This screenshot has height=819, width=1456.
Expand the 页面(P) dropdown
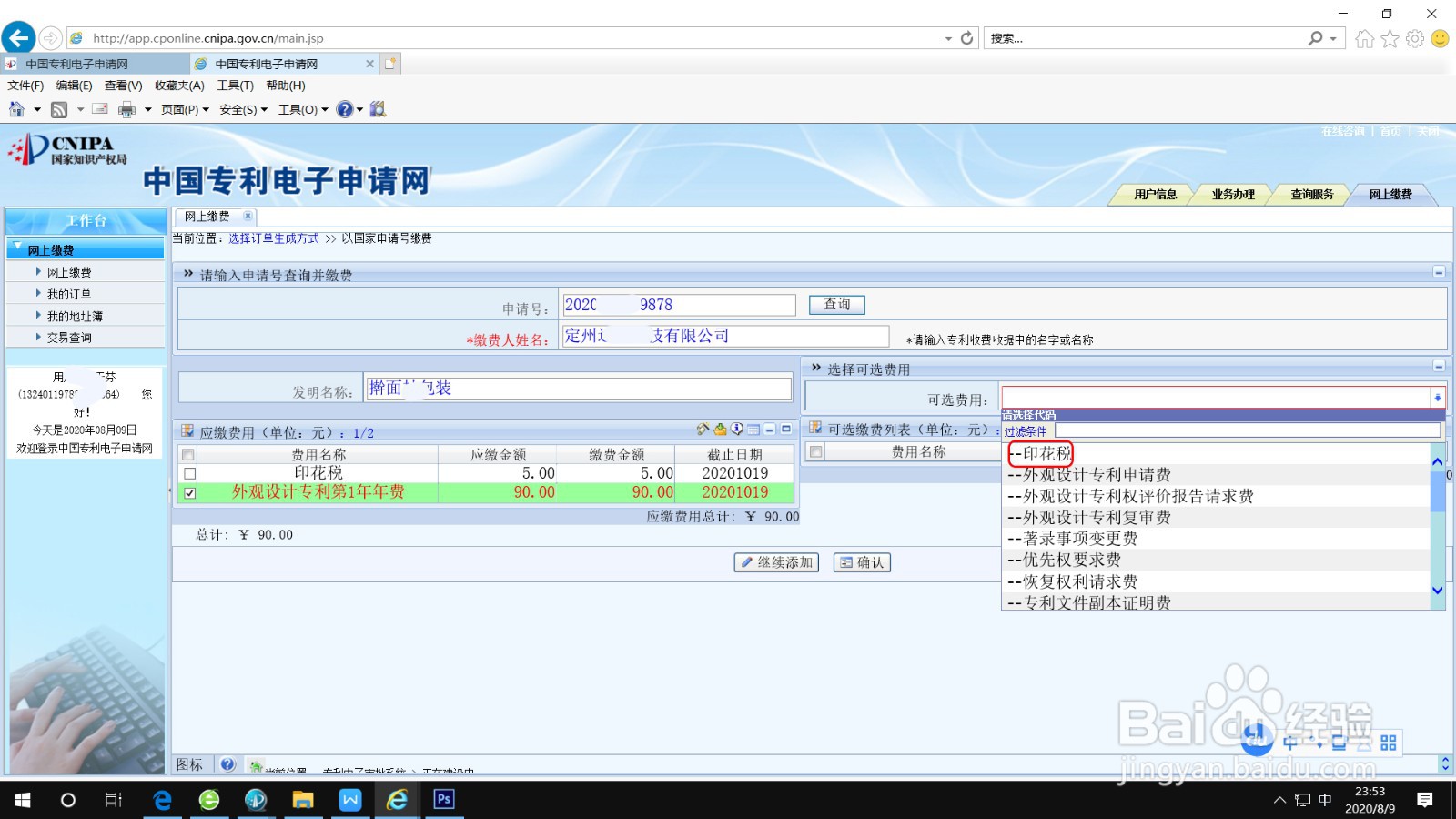[x=186, y=109]
